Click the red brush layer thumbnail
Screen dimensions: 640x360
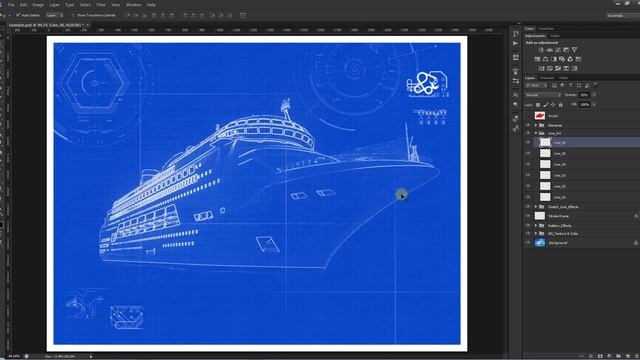[540, 116]
